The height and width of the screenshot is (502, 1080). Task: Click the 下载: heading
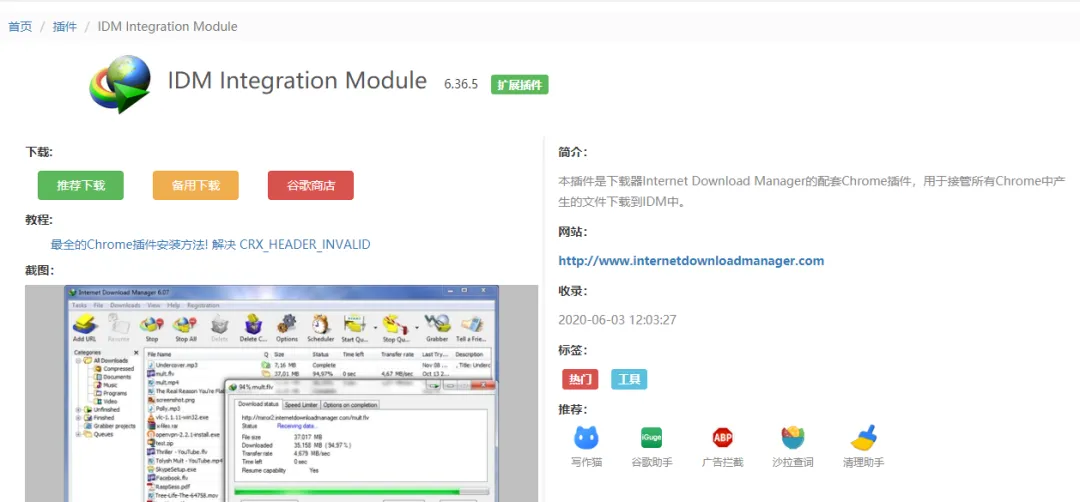(x=39, y=152)
